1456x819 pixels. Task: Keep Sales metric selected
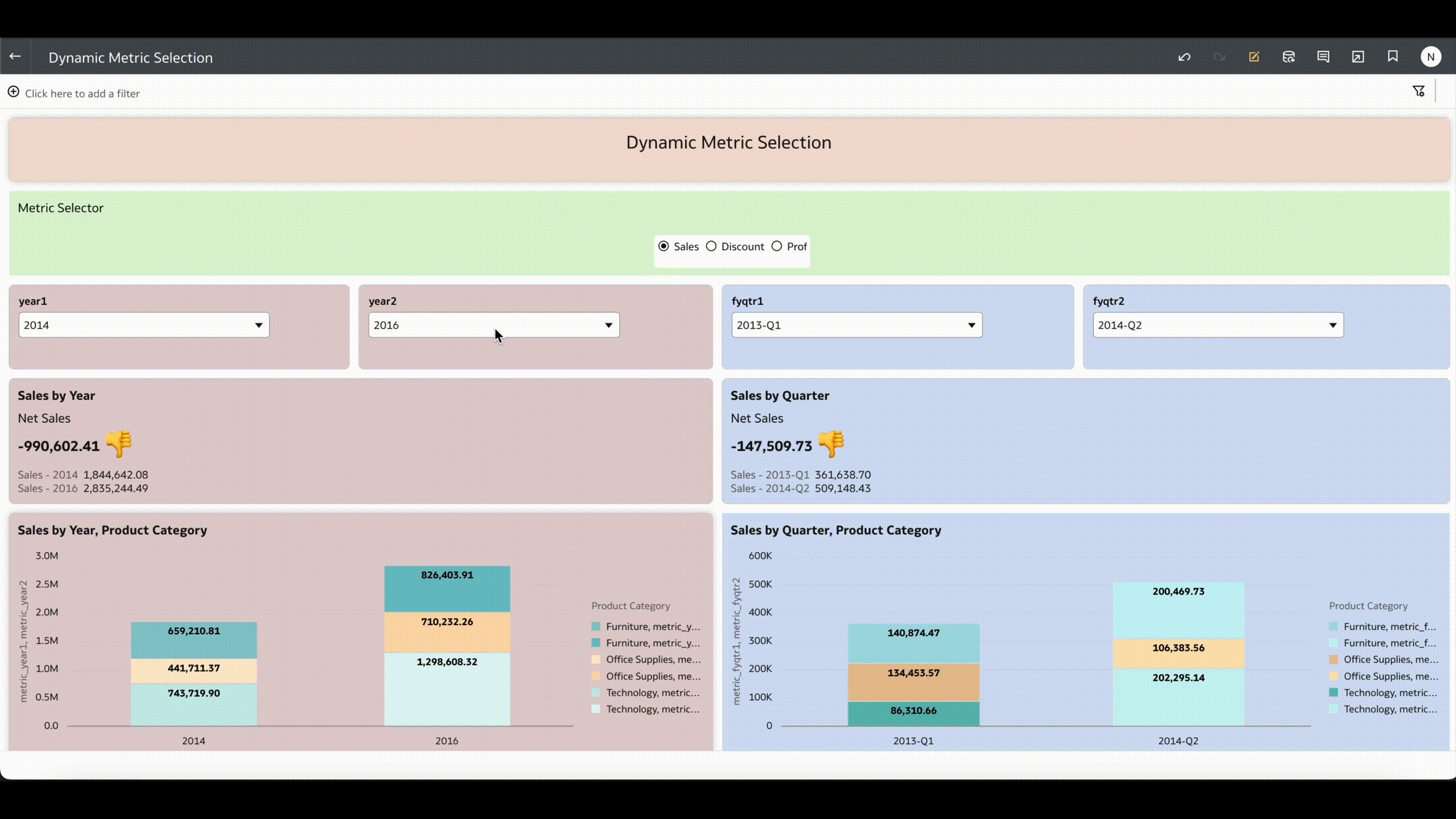coord(664,246)
